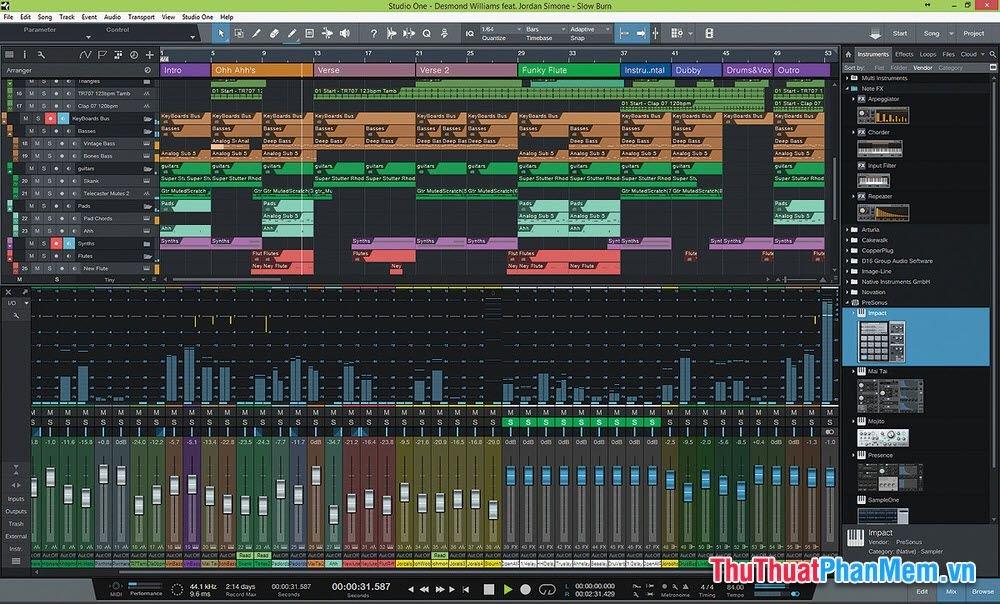The height and width of the screenshot is (604, 1000).
Task: Expand the Arturia vendor folder
Action: tap(847, 230)
